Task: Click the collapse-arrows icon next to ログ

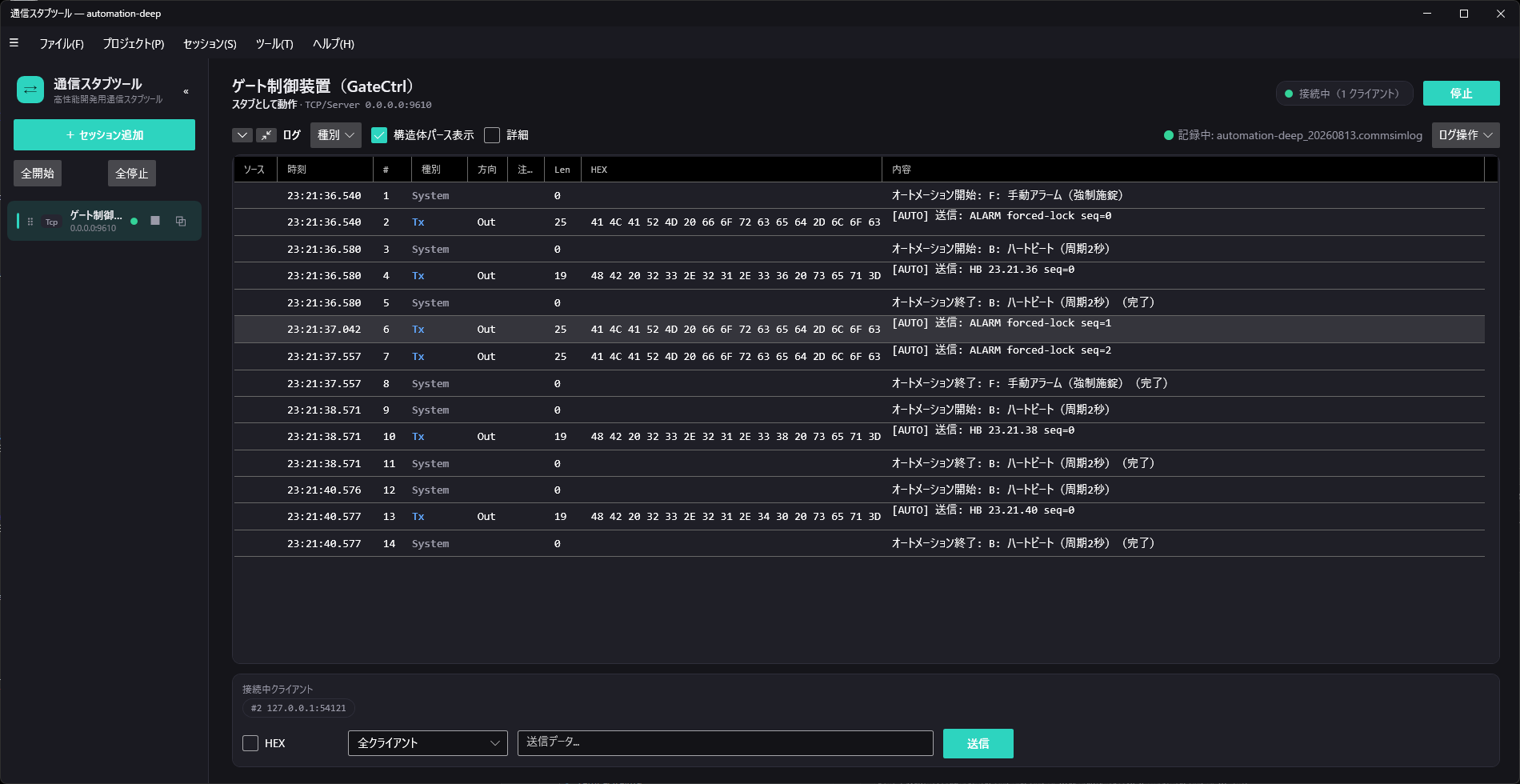Action: tap(266, 135)
